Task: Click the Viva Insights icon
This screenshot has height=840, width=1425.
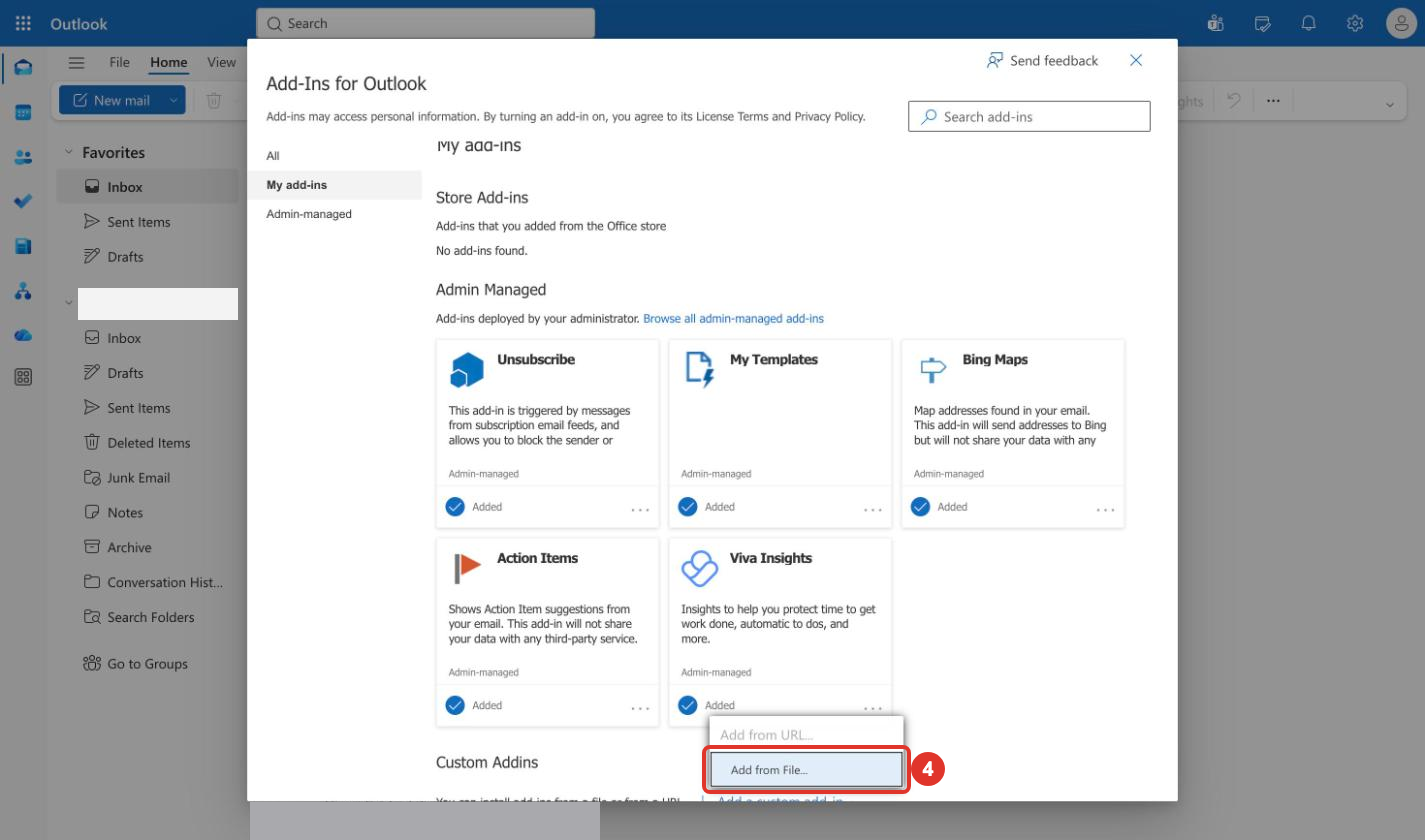Action: click(699, 568)
